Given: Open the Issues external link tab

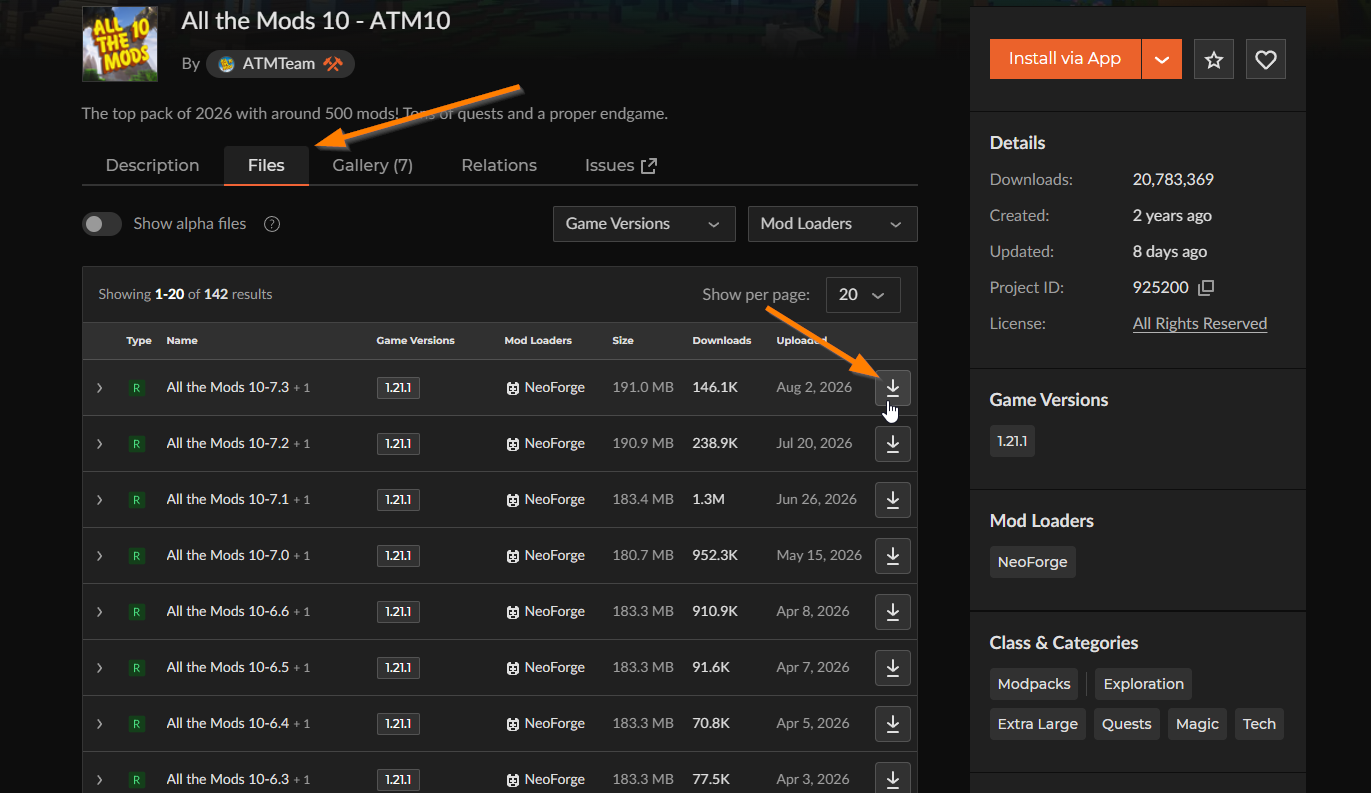Looking at the screenshot, I should click(x=621, y=165).
